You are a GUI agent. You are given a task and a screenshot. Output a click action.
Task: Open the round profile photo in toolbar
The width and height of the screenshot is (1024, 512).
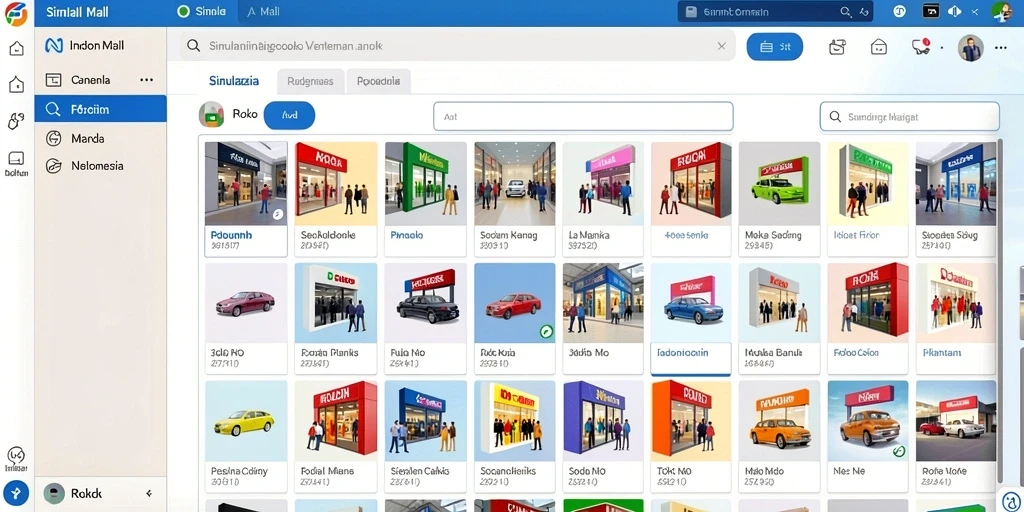[x=970, y=48]
